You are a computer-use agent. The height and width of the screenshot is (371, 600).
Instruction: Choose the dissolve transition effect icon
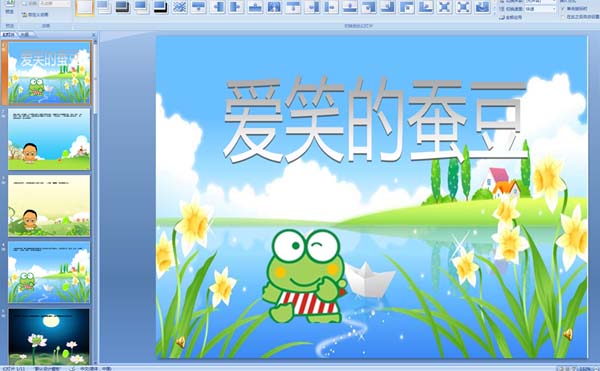(x=179, y=7)
